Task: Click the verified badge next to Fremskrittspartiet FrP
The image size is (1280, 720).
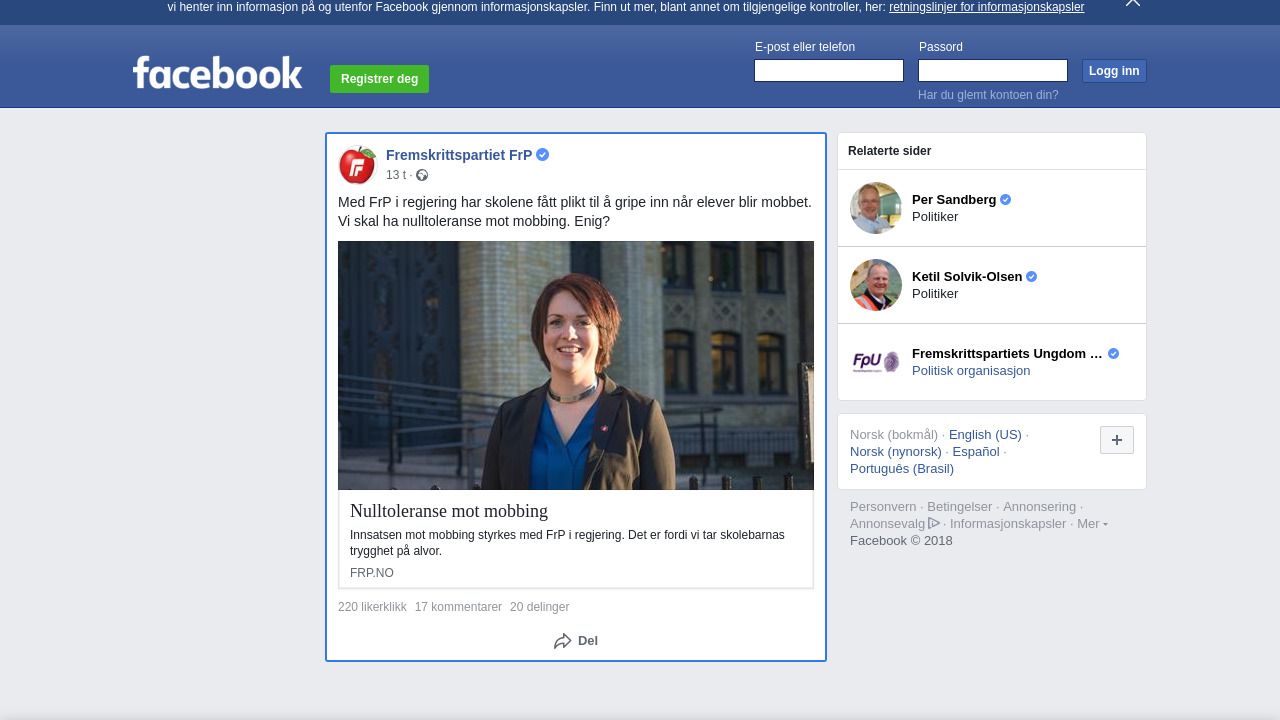Action: [543, 155]
